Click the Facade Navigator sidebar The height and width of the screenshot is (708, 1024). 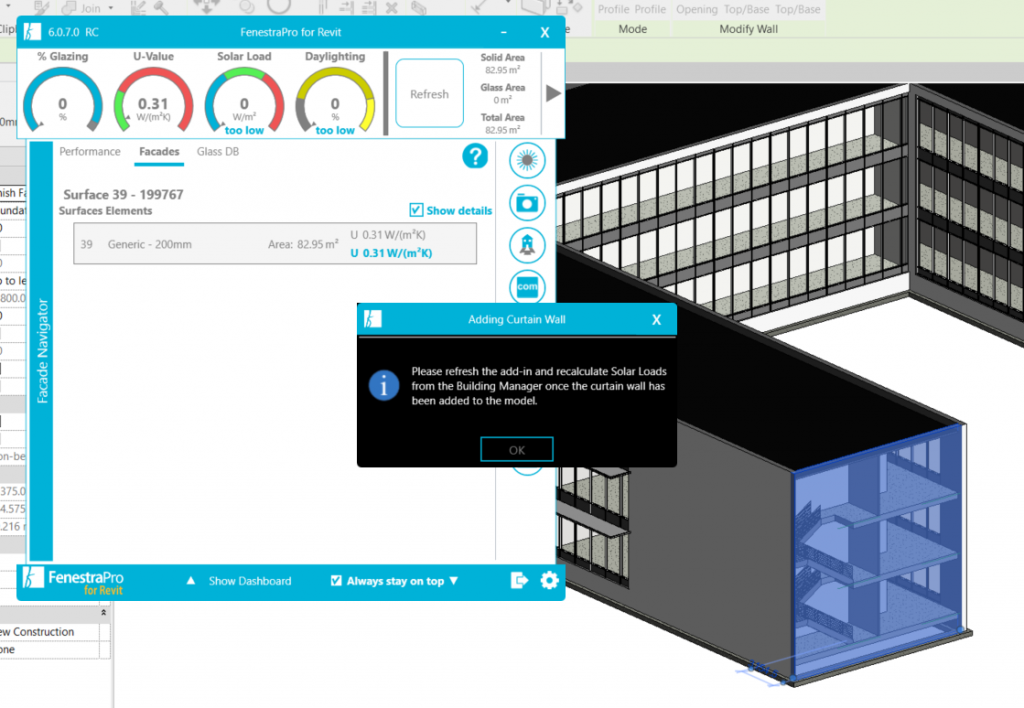(42, 351)
